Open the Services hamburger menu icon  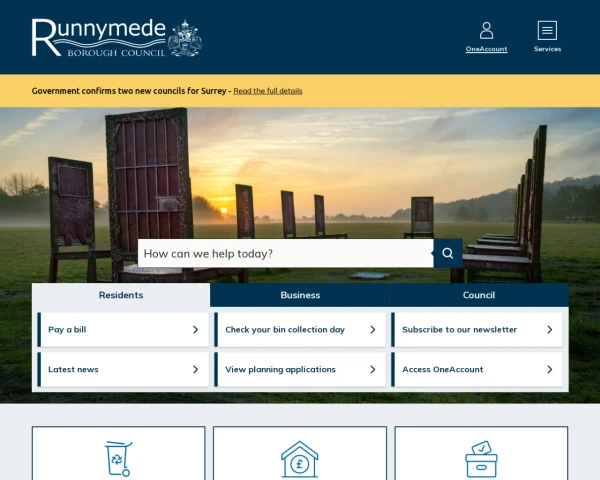click(547, 30)
